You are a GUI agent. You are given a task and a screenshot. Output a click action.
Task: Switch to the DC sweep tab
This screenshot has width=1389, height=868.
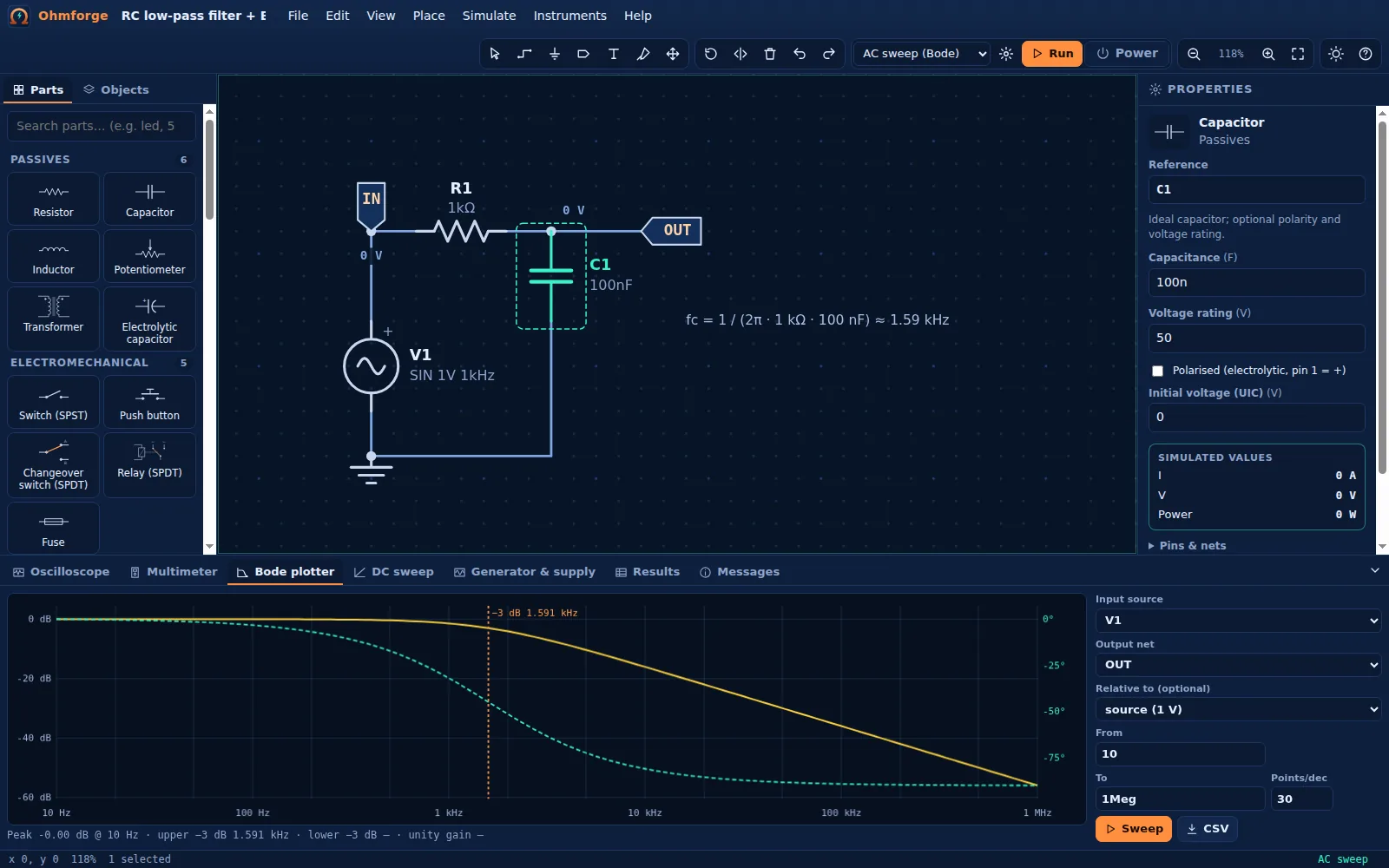tap(394, 572)
